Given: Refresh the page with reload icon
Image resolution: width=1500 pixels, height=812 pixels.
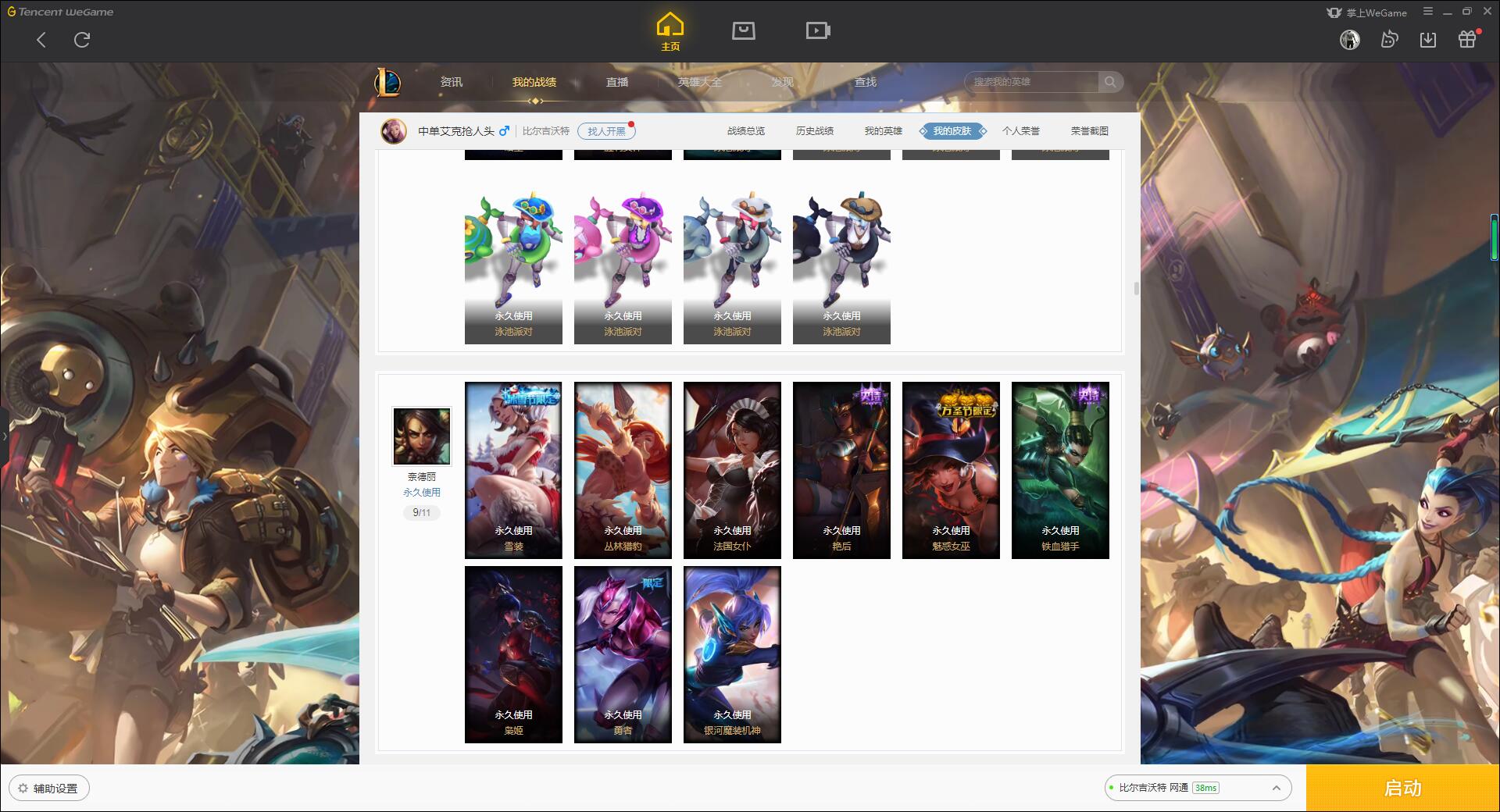Looking at the screenshot, I should click(82, 40).
